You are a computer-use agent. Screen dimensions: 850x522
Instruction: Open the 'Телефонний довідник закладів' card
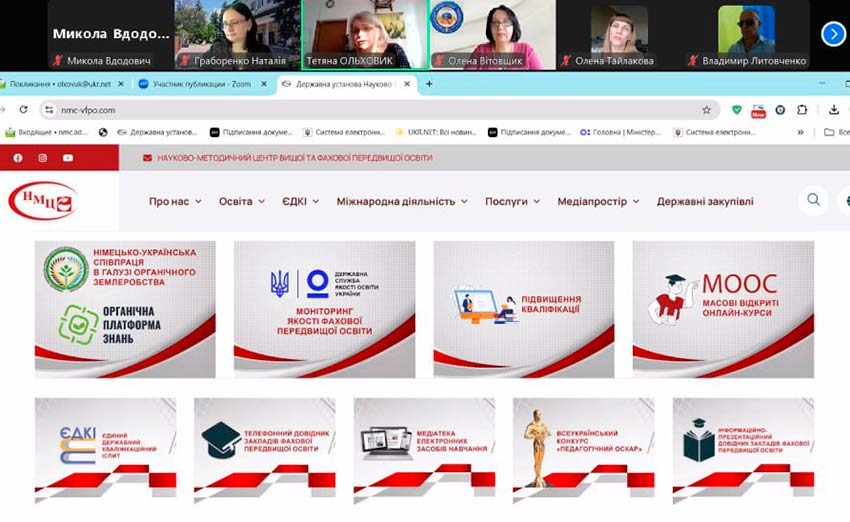(265, 451)
